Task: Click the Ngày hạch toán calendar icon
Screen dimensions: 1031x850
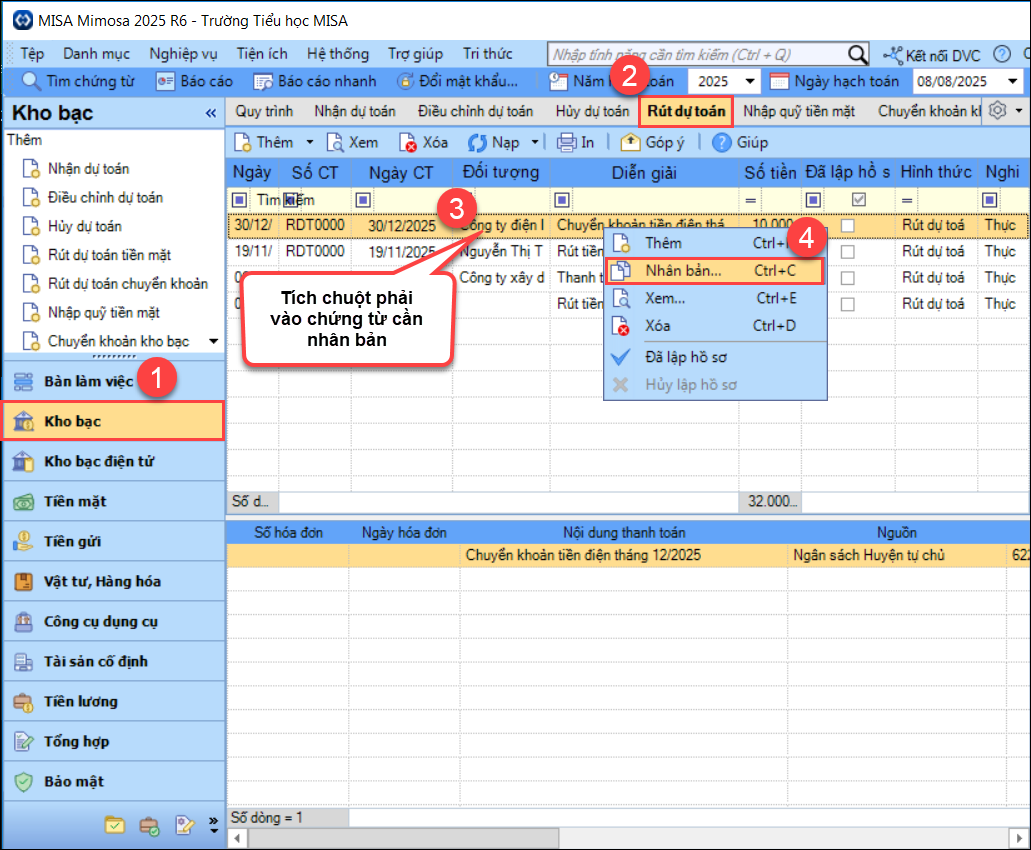Action: click(779, 81)
